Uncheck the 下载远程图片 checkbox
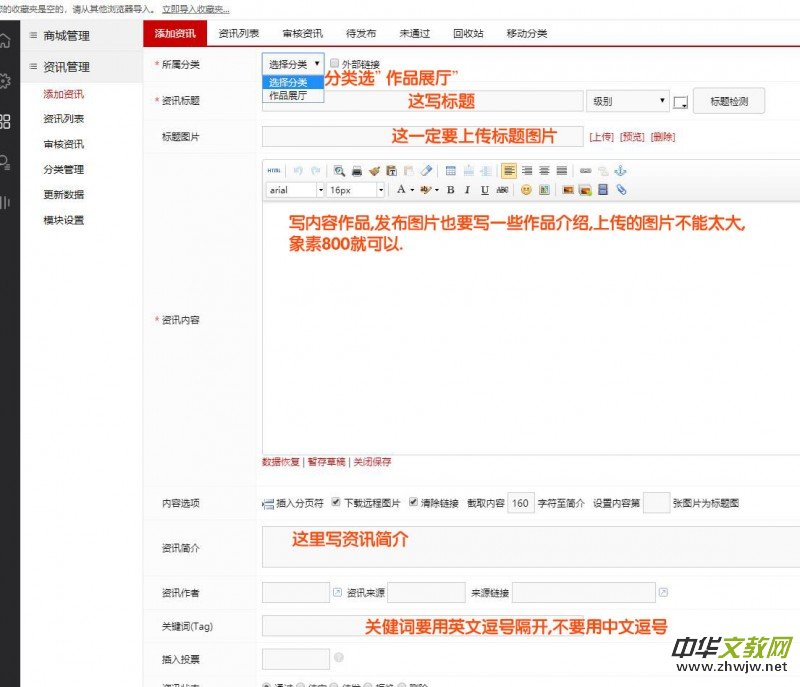 coord(334,504)
